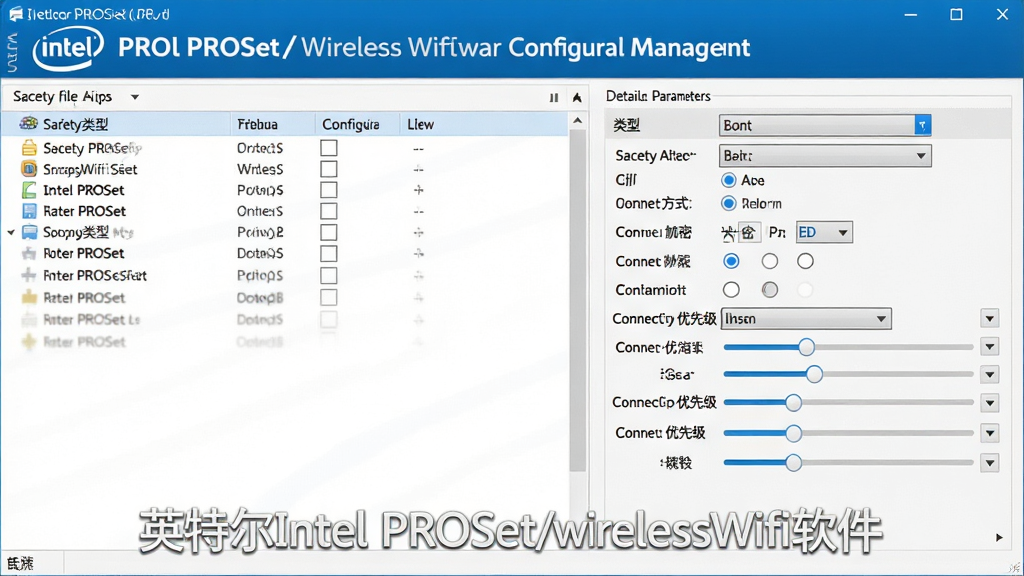Image resolution: width=1024 pixels, height=576 pixels.
Task: Check the Roter PROSet DoteQS checkbox
Action: pos(328,253)
